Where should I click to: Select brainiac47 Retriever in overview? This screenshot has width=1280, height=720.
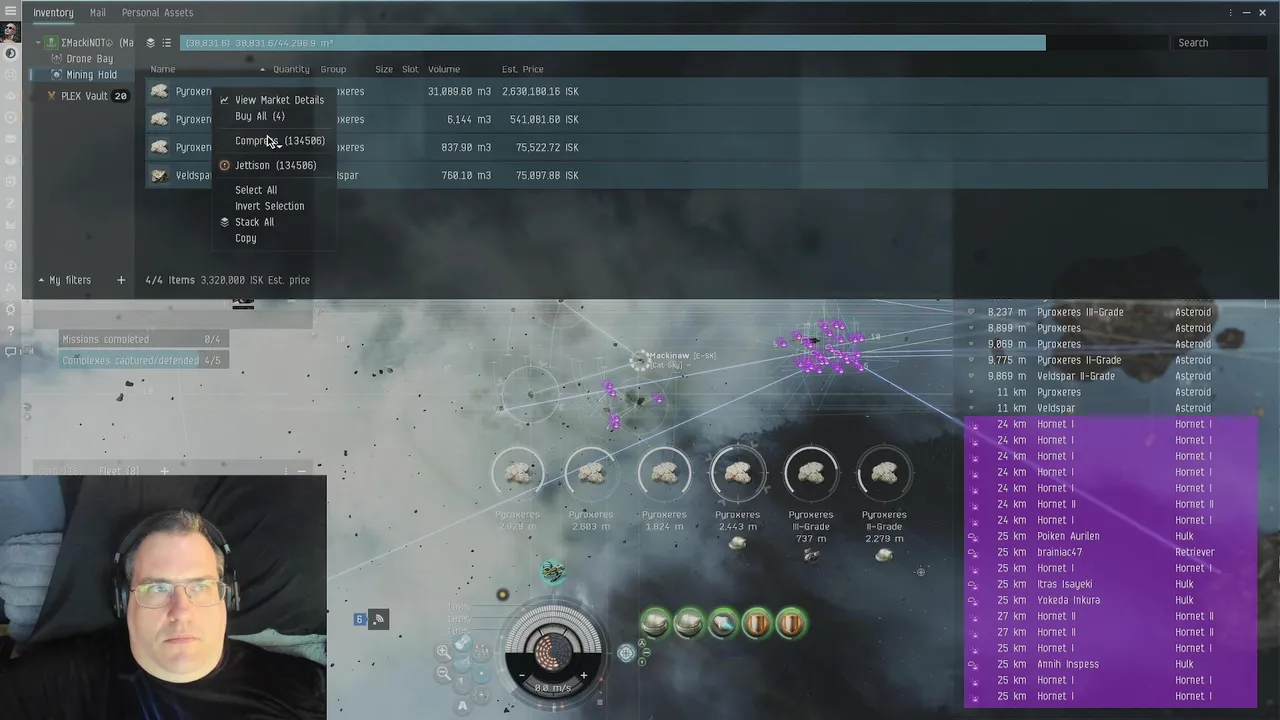pyautogui.click(x=1110, y=552)
